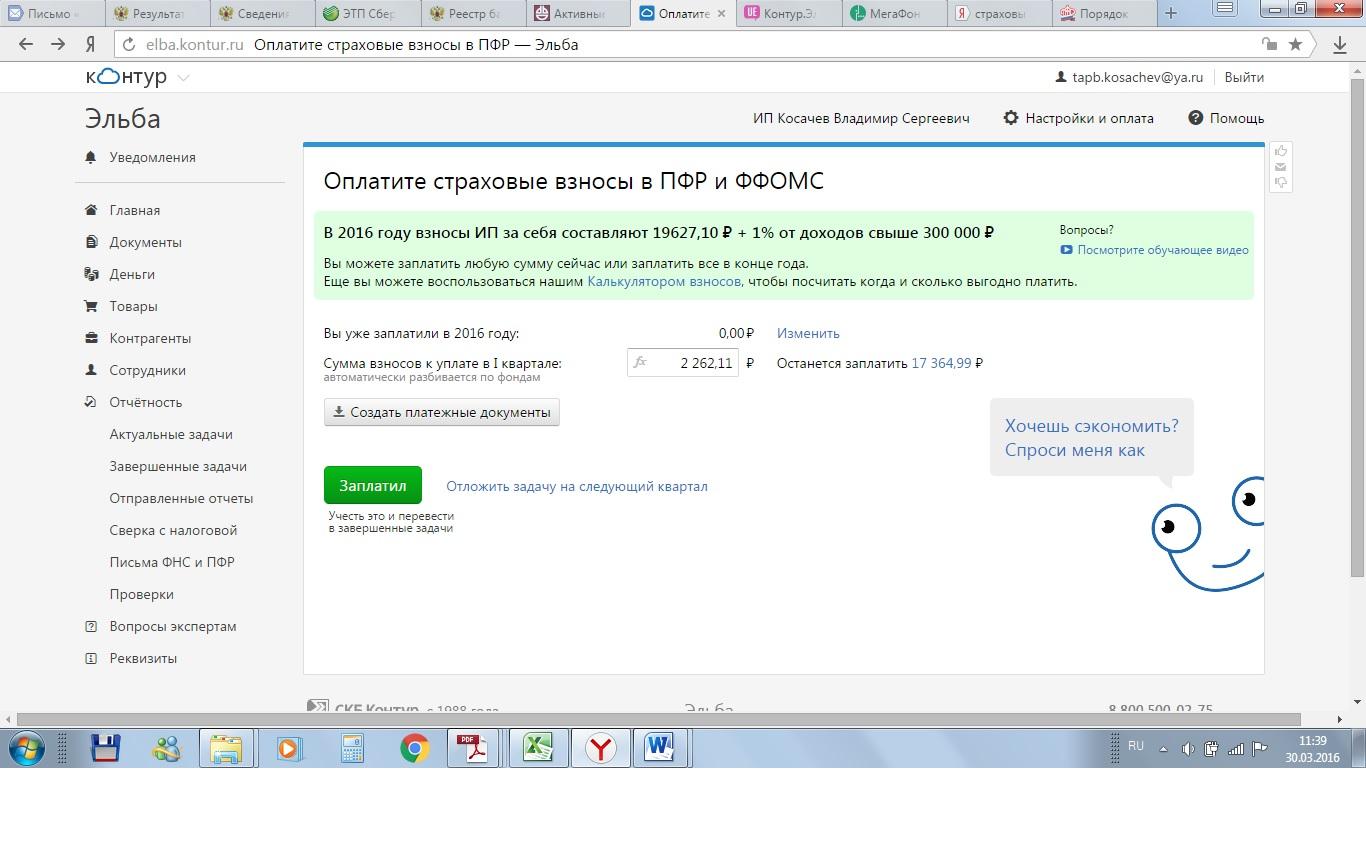The height and width of the screenshot is (842, 1366).
Task: Open Калькулятором взносов link
Action: click(x=664, y=281)
